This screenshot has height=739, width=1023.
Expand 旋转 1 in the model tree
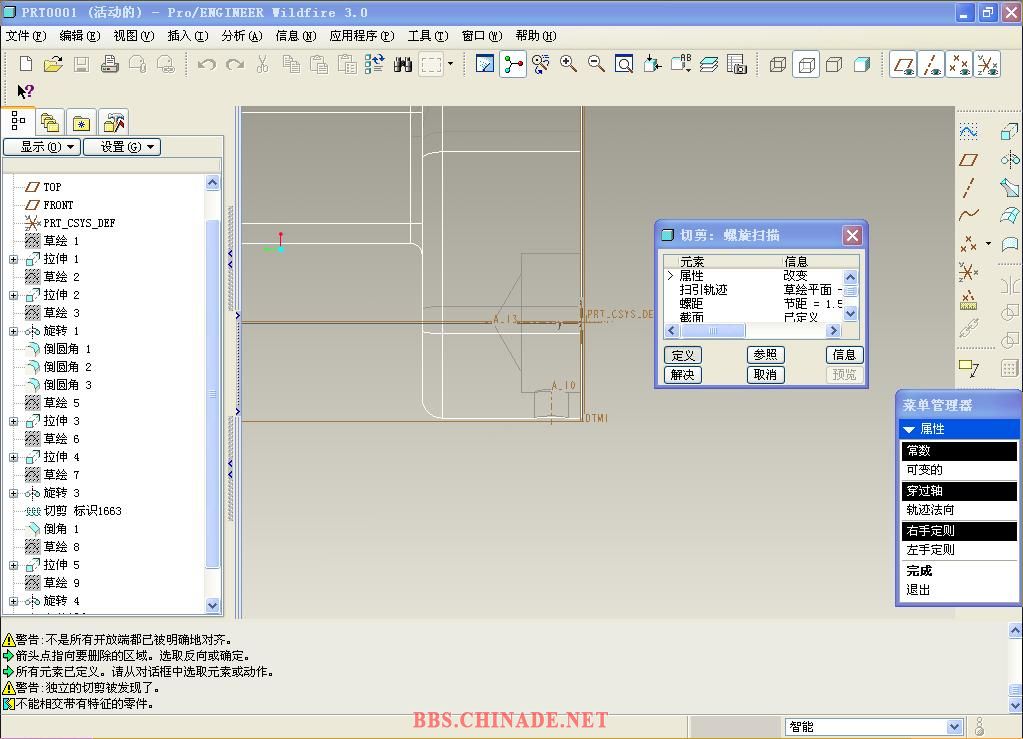click(14, 331)
